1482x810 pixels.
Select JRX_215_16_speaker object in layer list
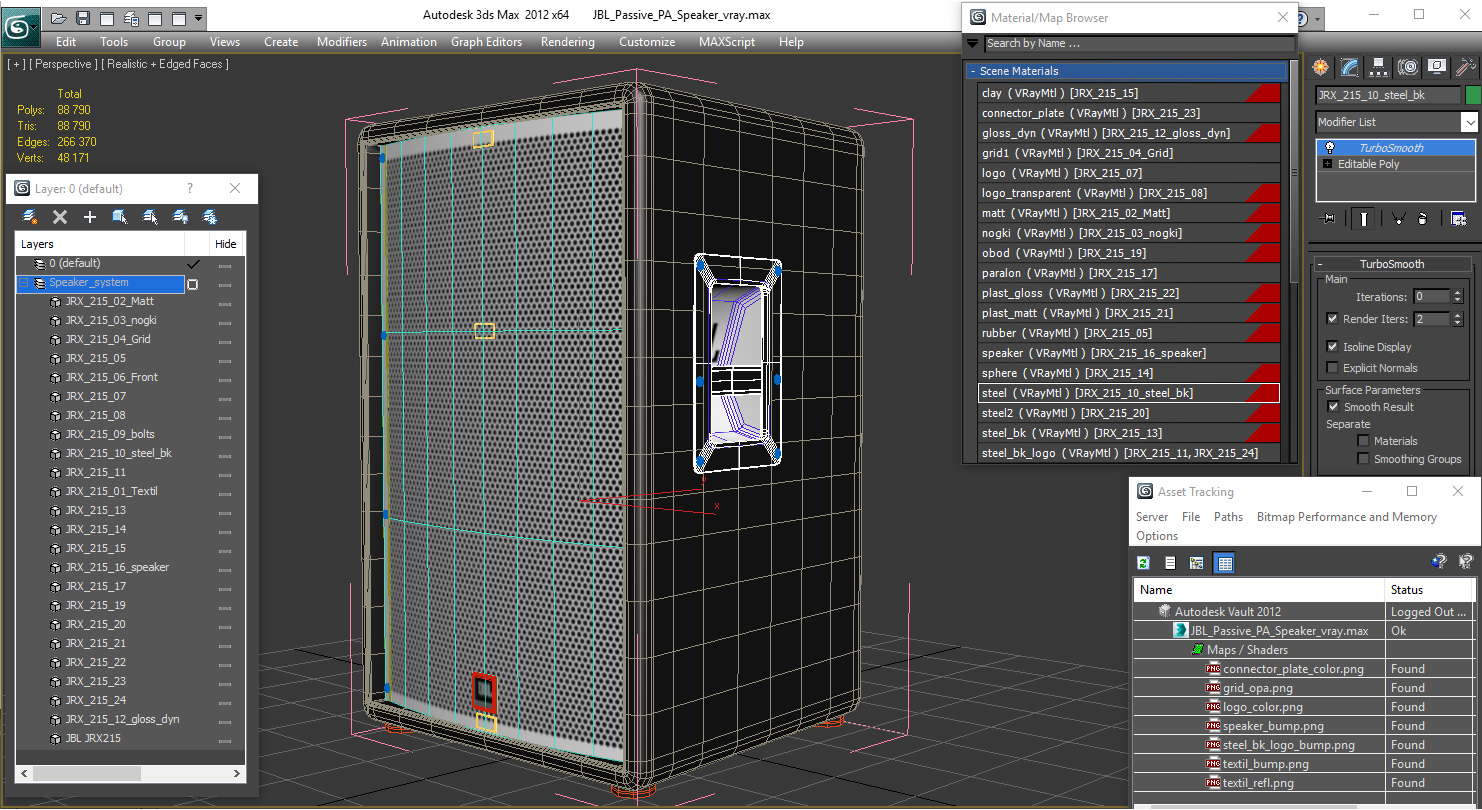coord(117,567)
